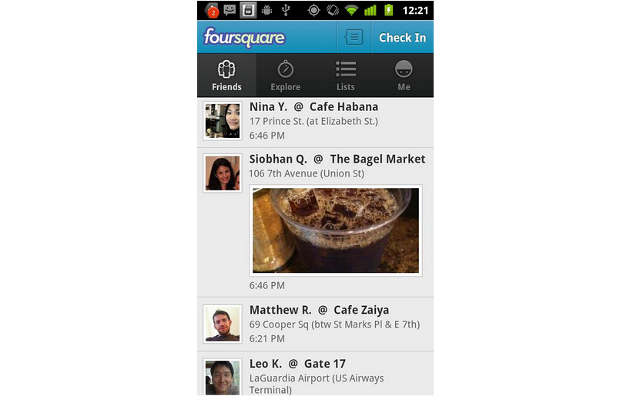Viewport: 620px width, 400px height.
Task: Tap the red notification badge in status bar
Action: (x=212, y=11)
